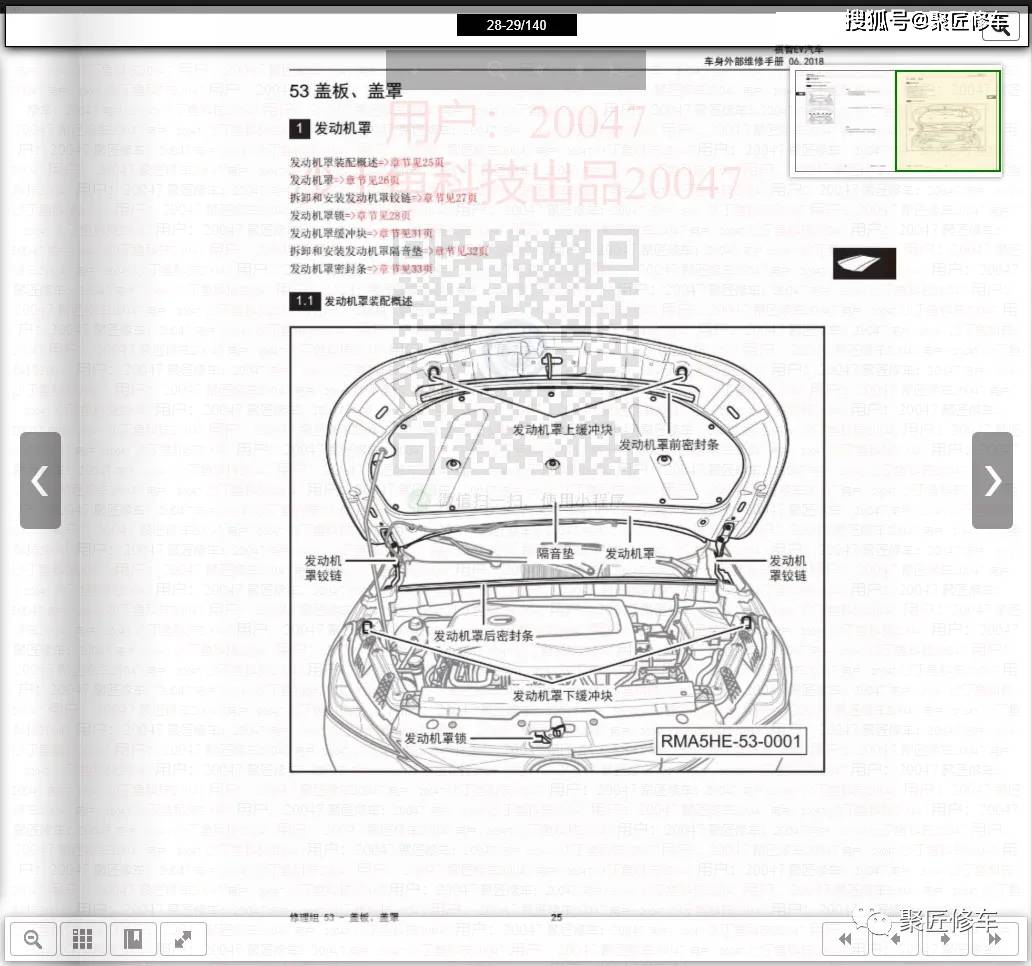Click the page indicator 28-29/140

pyautogui.click(x=517, y=25)
